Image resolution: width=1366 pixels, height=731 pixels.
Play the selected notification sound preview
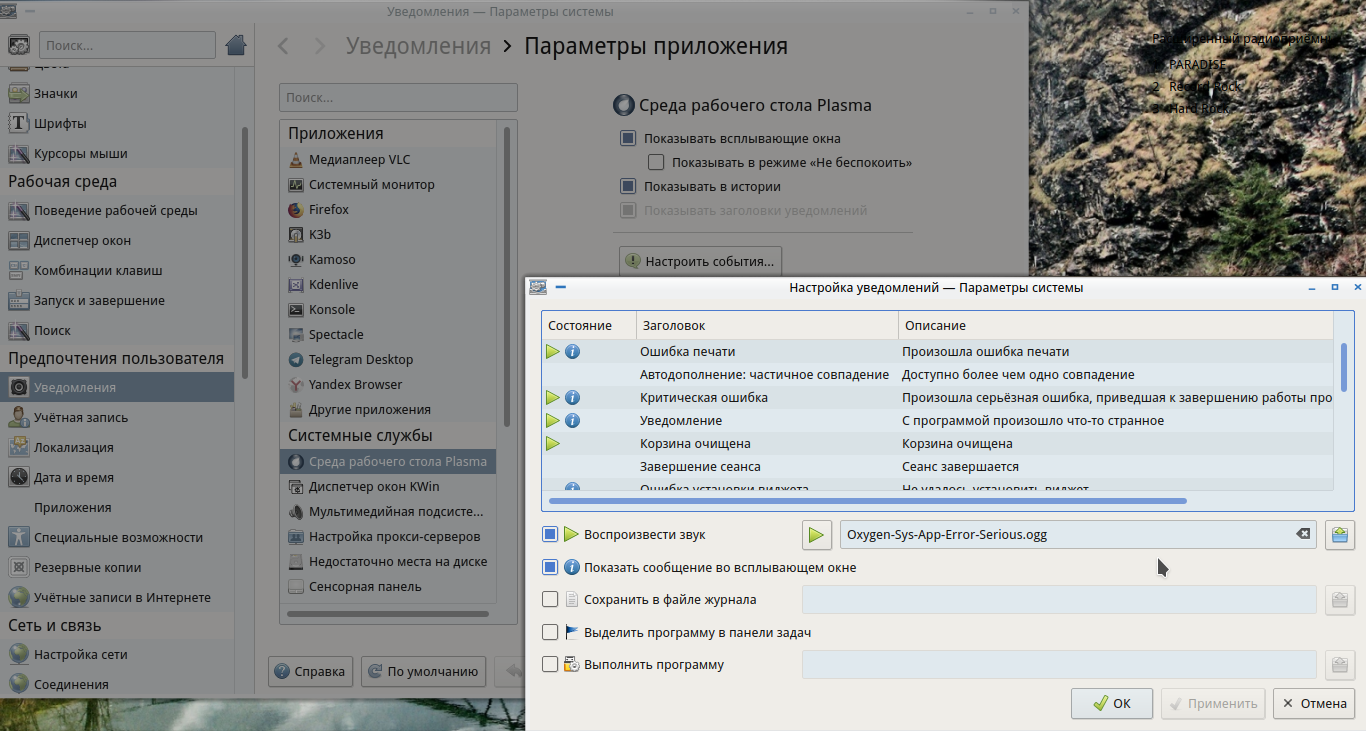pyautogui.click(x=817, y=535)
